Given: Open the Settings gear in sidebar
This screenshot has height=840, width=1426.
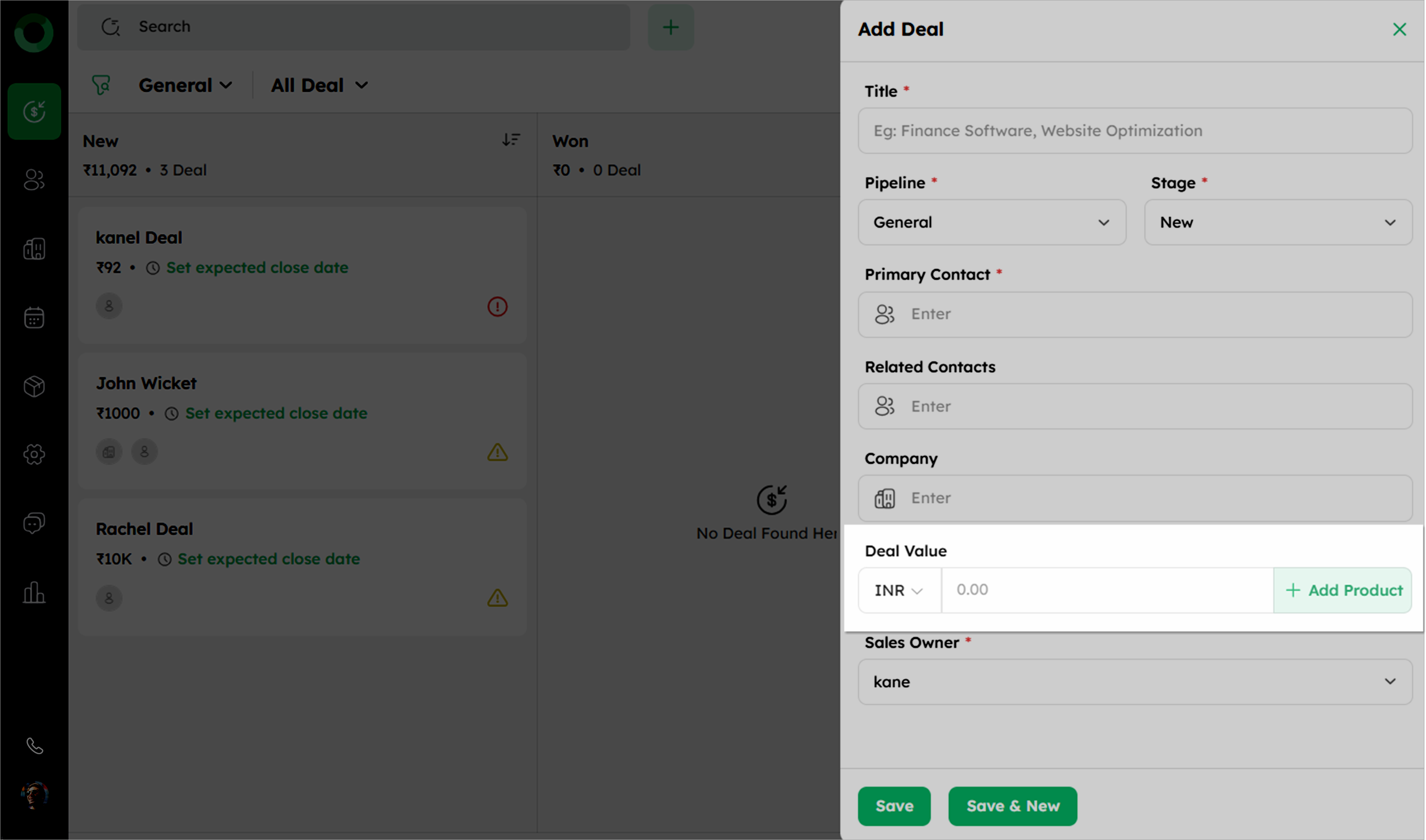Looking at the screenshot, I should pyautogui.click(x=34, y=455).
